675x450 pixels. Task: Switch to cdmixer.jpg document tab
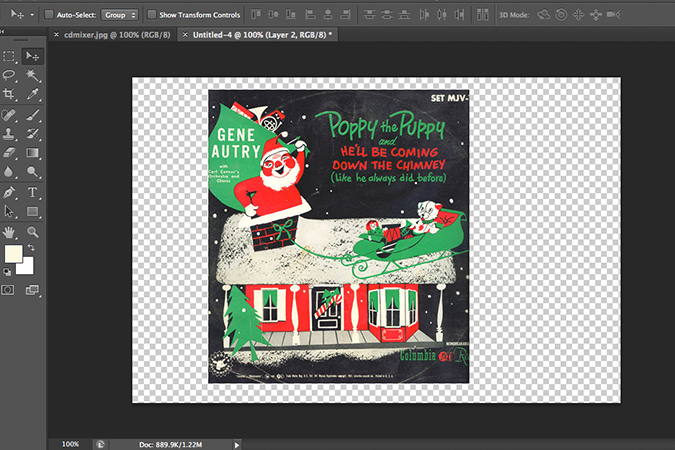pyautogui.click(x=117, y=35)
